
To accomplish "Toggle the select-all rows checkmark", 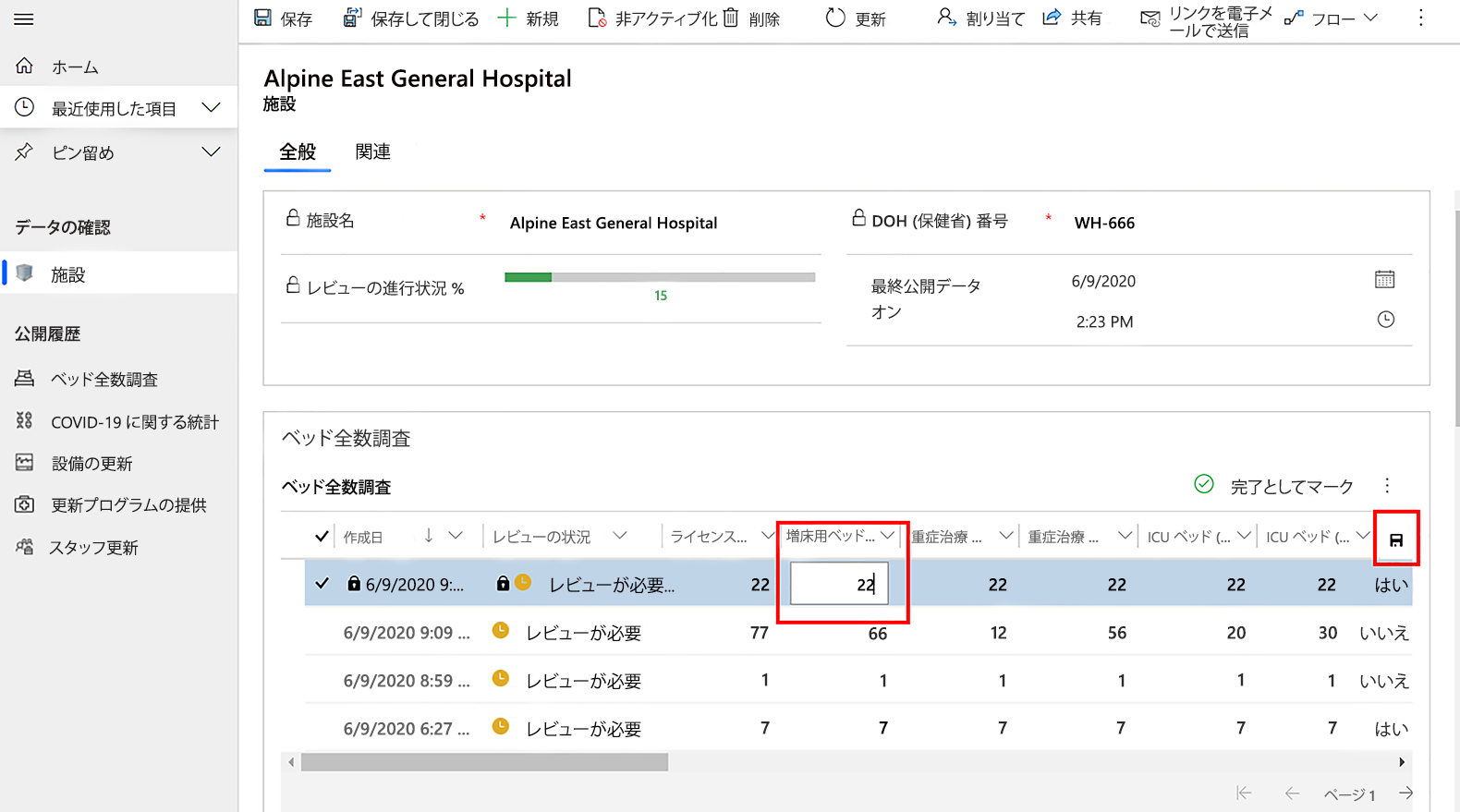I will tap(322, 536).
